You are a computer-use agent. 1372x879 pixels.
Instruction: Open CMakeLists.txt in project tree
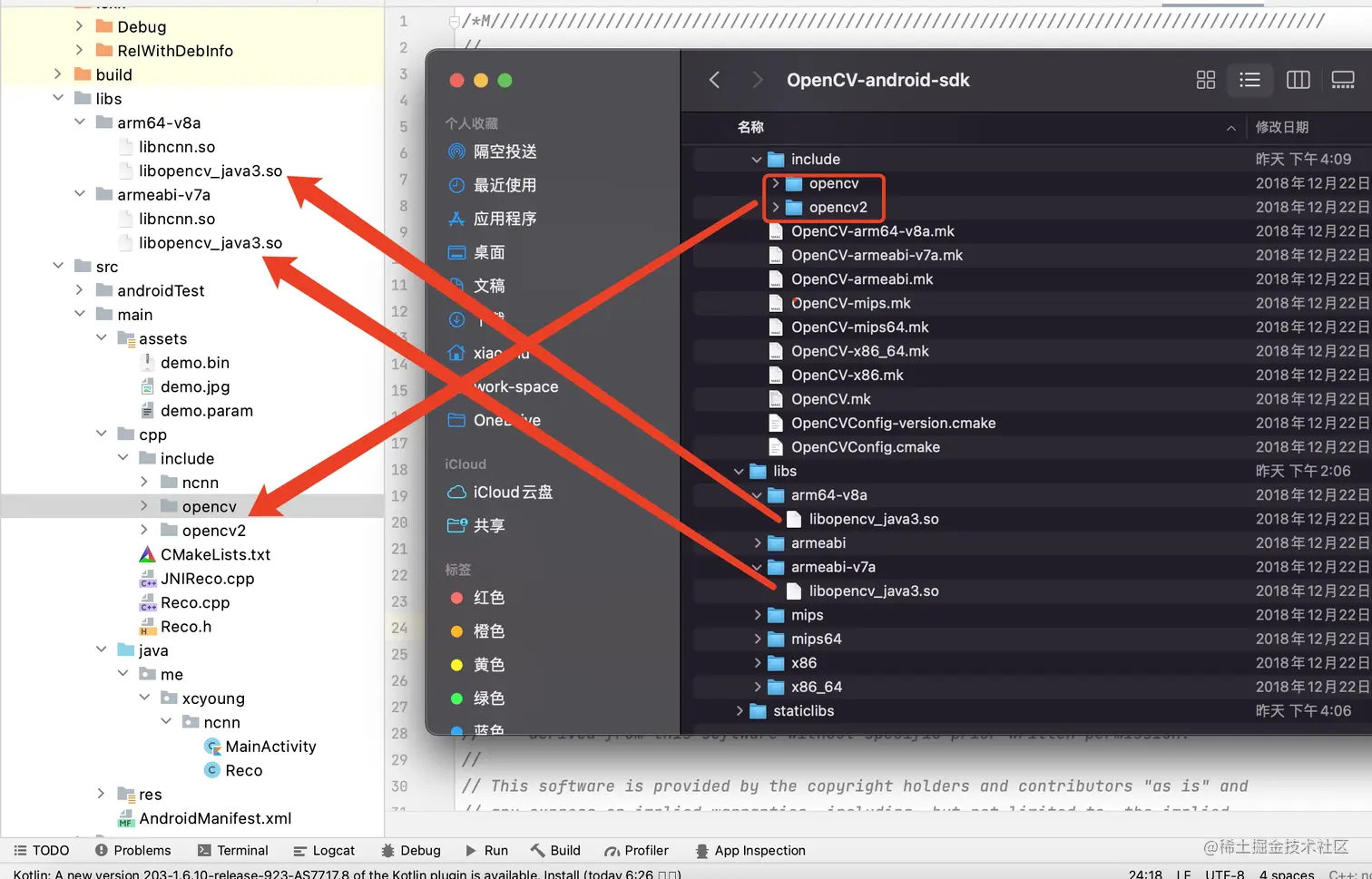(215, 554)
